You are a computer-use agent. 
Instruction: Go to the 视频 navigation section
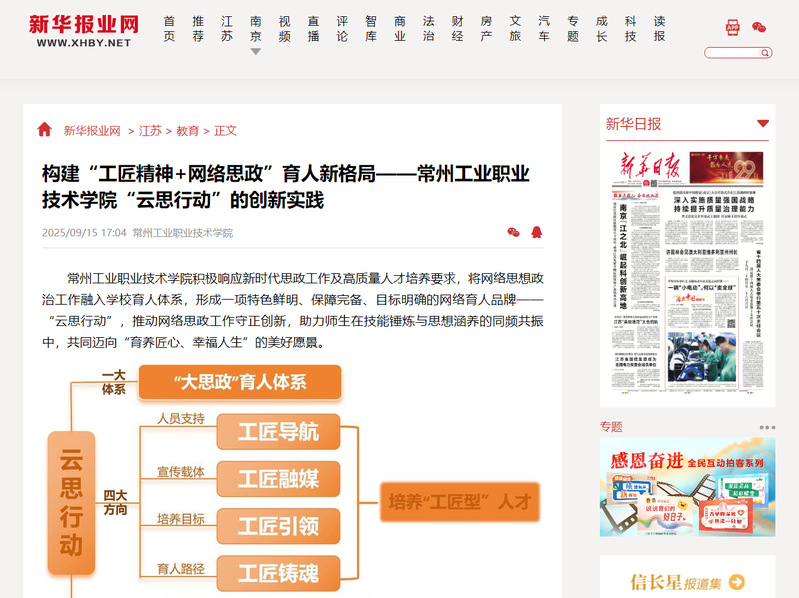(x=285, y=28)
